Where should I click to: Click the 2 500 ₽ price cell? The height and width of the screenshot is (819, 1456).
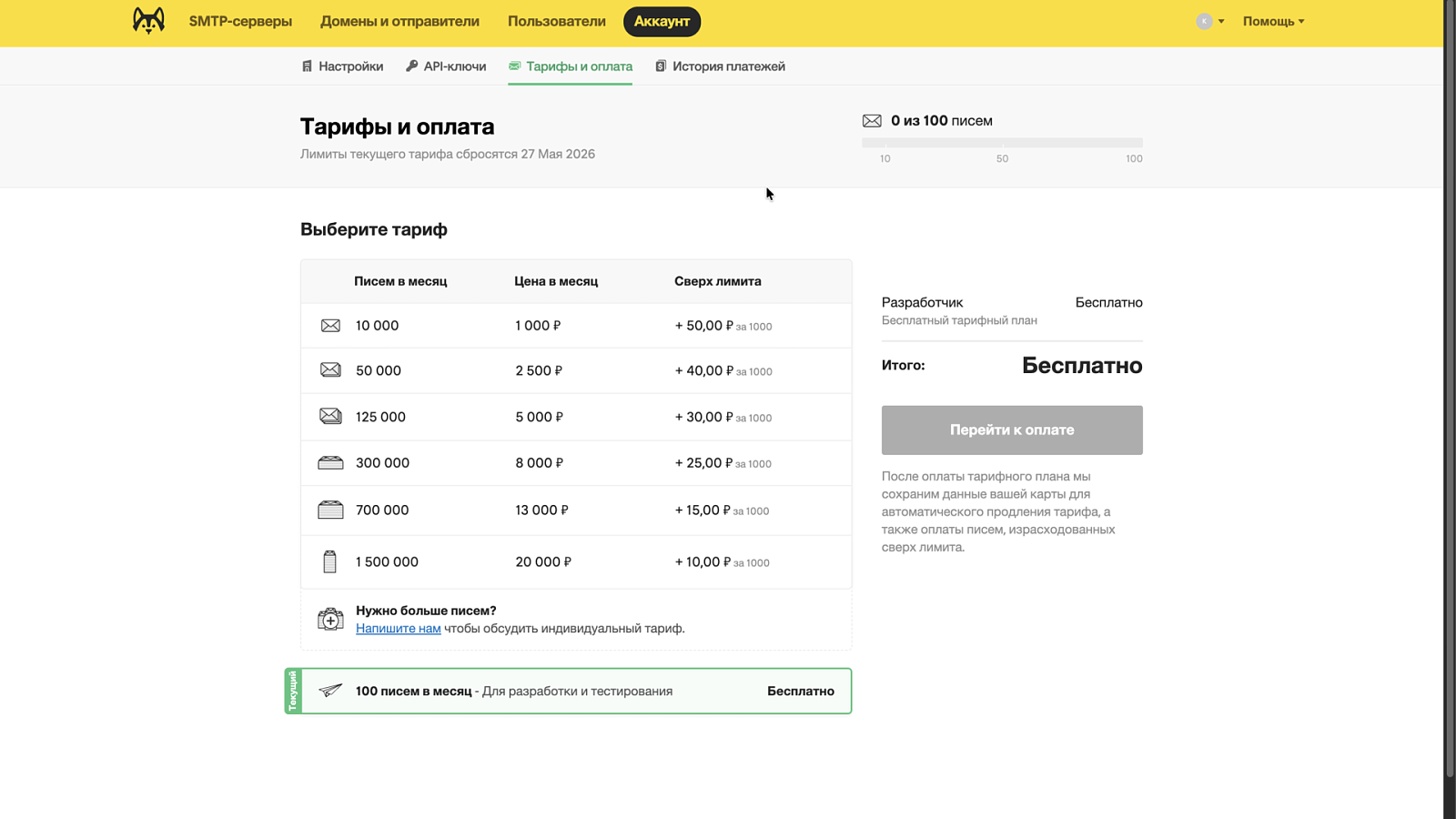pyautogui.click(x=539, y=370)
